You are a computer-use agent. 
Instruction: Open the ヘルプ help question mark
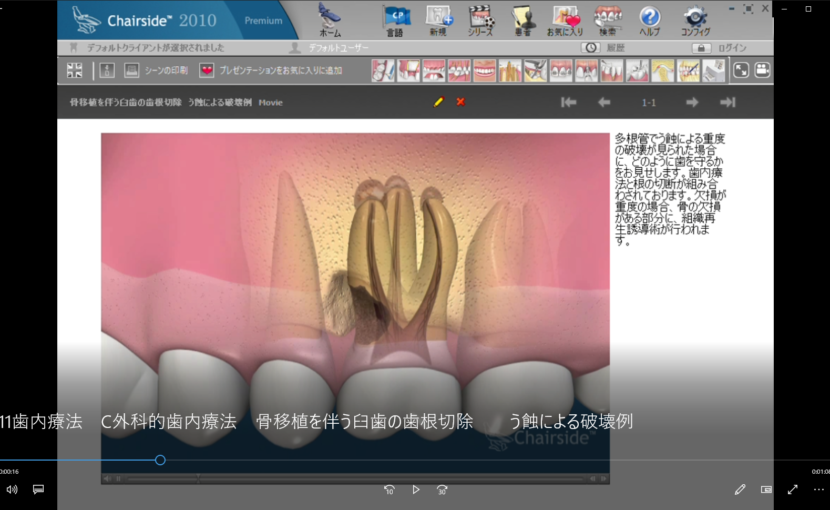649,20
